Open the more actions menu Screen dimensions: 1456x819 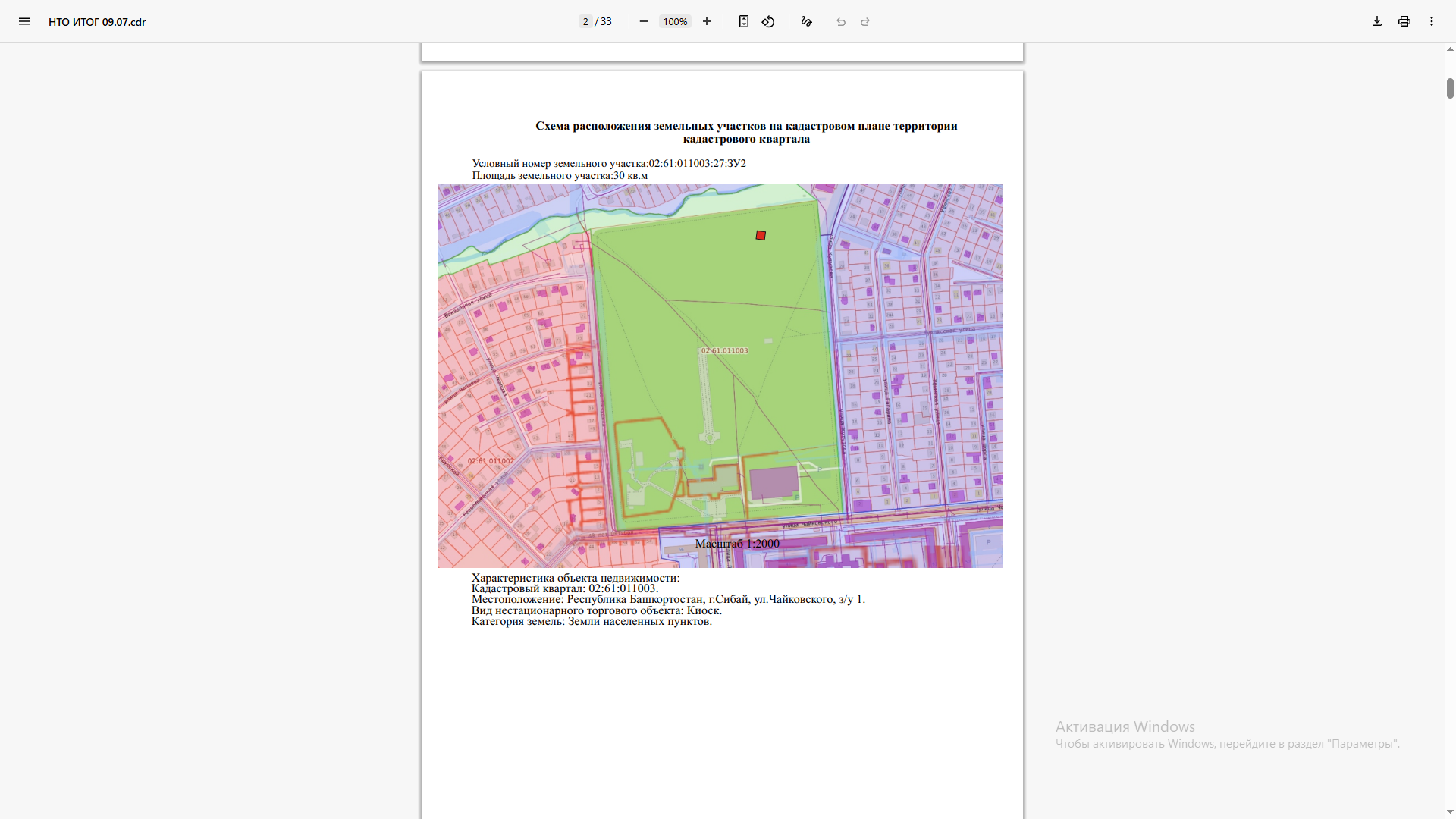click(x=1432, y=21)
